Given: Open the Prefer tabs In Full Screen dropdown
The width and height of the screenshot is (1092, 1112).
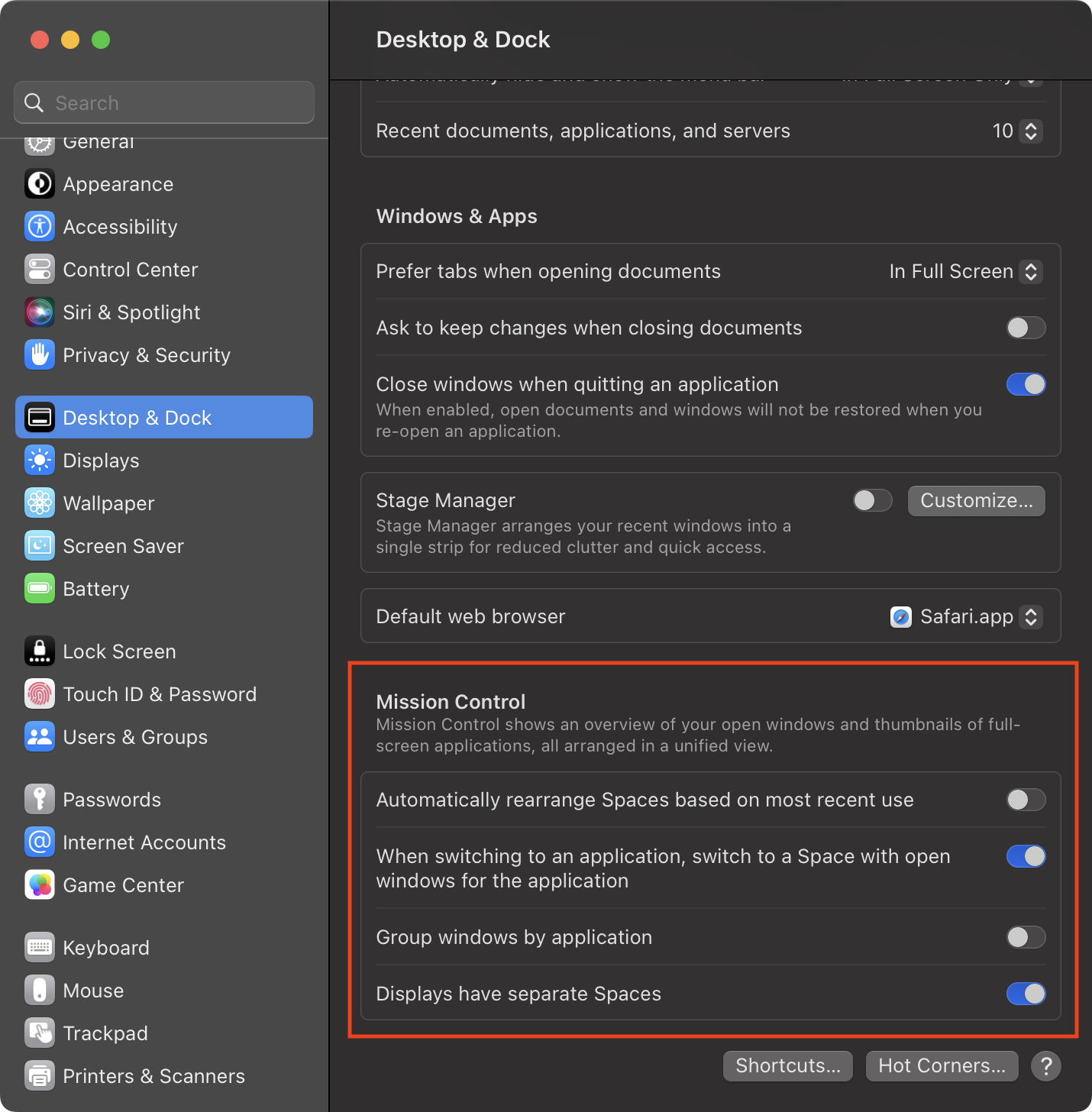Looking at the screenshot, I should [966, 272].
